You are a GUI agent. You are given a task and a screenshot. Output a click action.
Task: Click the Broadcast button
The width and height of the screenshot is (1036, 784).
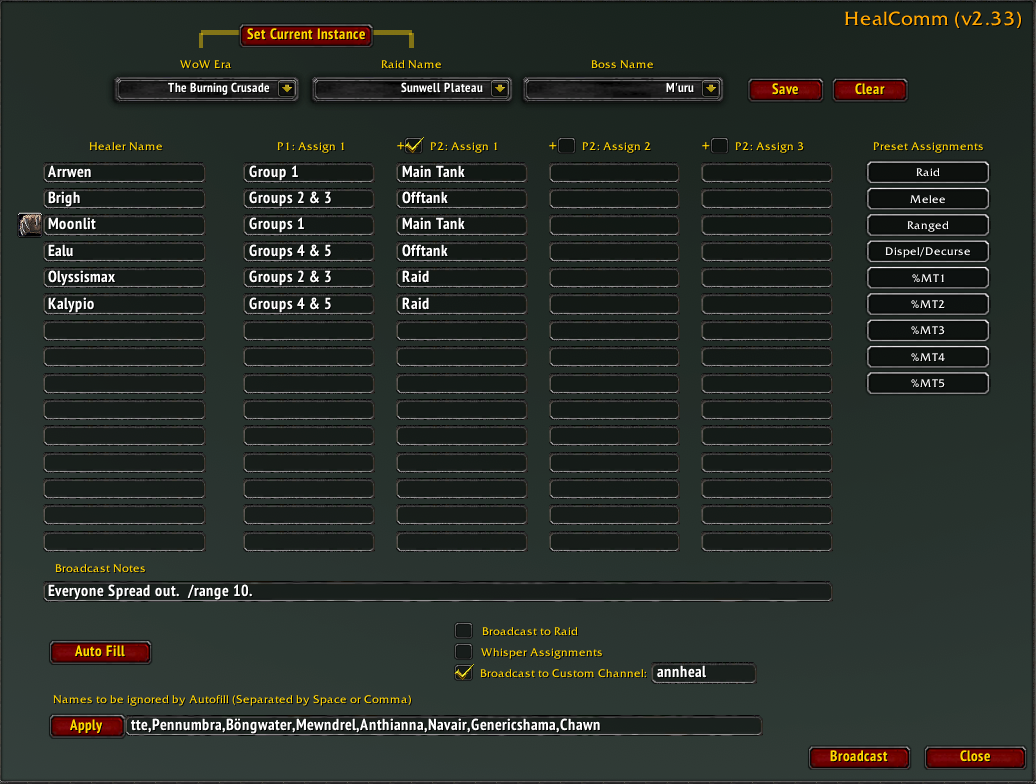859,757
